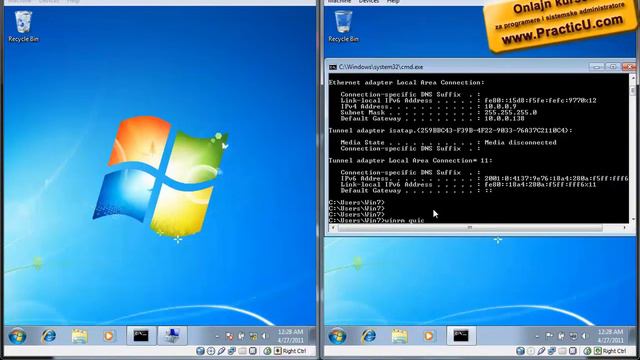Image resolution: width=640 pixels, height=360 pixels.
Task: Click the cmd taskbar button in the right VM
Action: 461,336
